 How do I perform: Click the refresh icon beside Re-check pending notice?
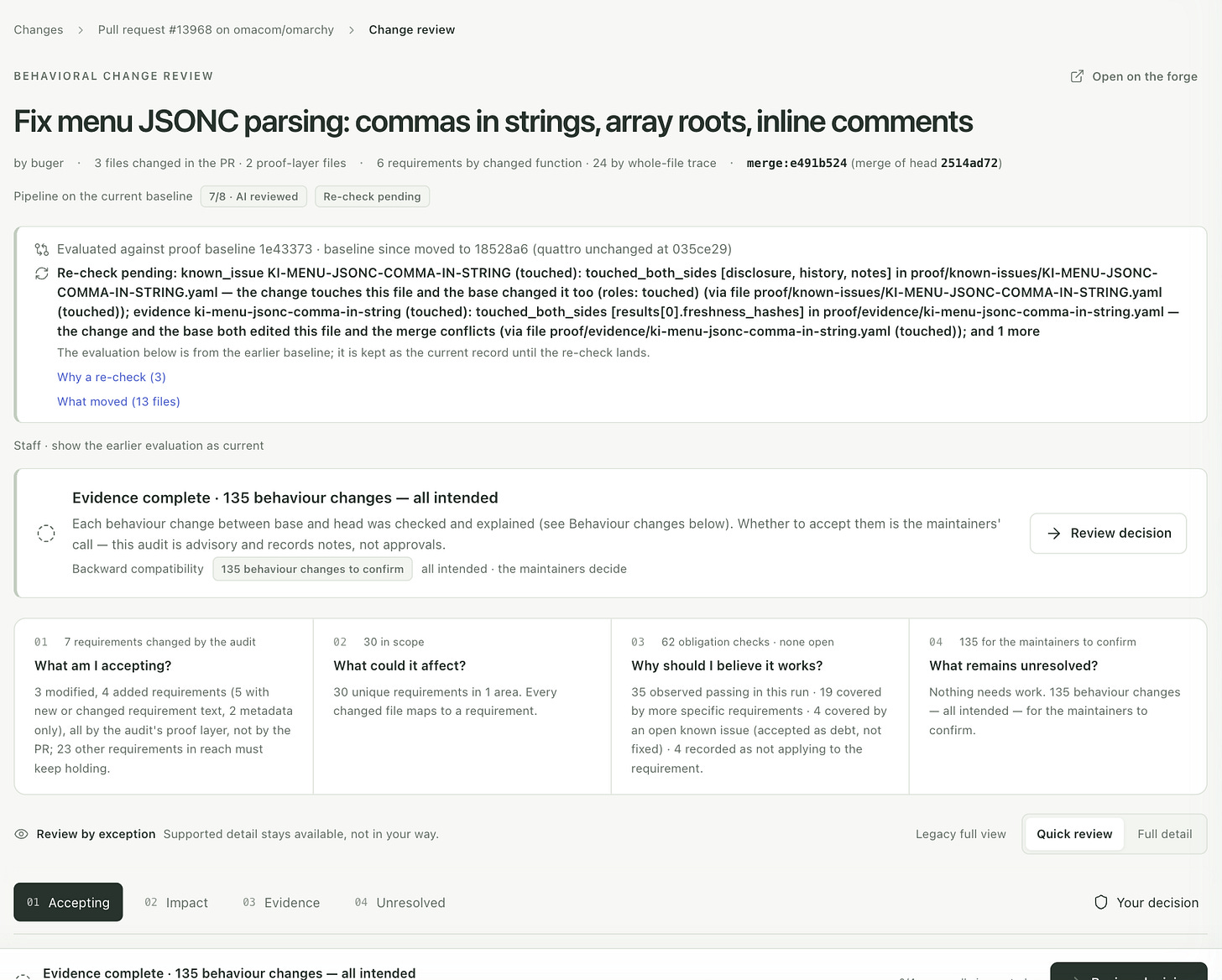click(41, 273)
